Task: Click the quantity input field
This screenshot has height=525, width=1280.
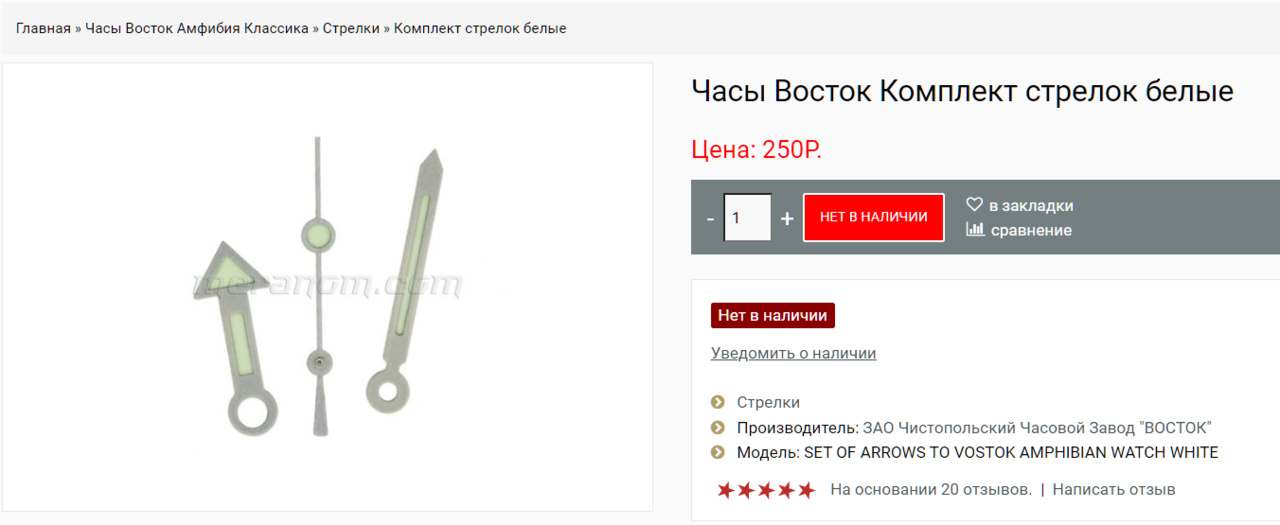Action: point(748,217)
